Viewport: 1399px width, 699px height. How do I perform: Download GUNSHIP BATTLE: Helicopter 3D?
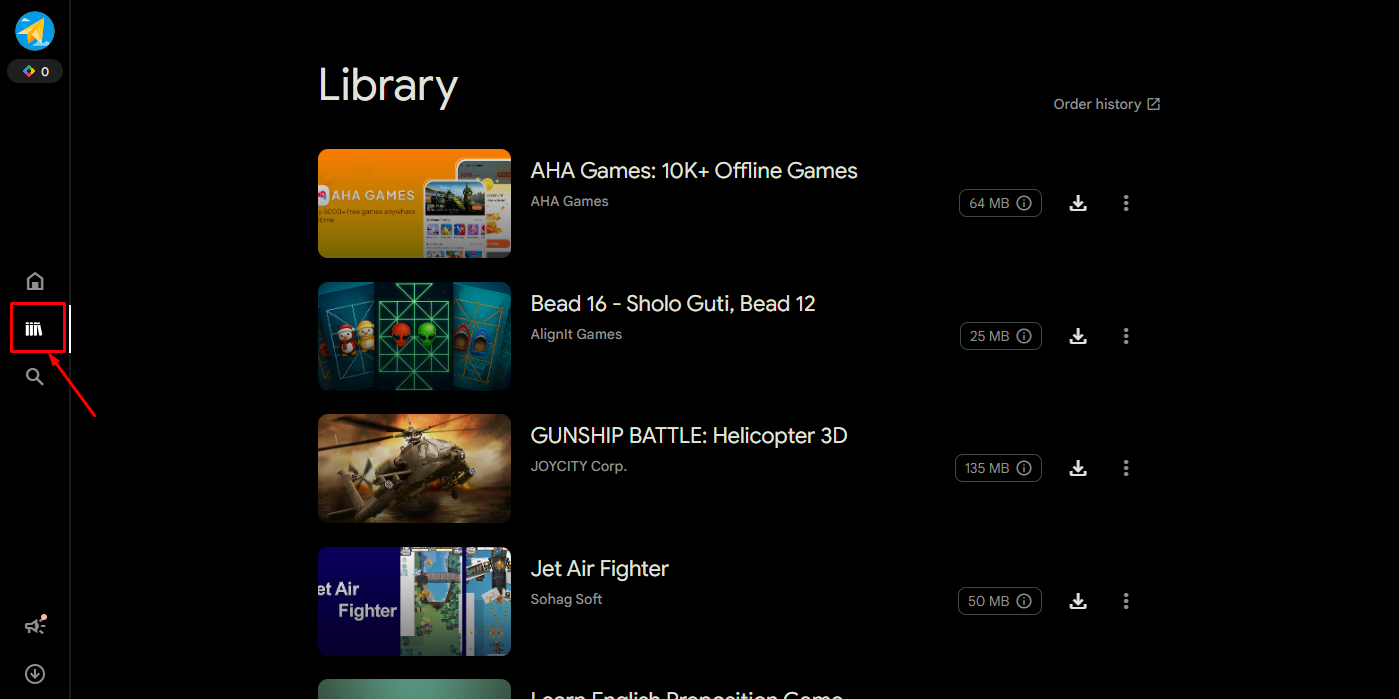pyautogui.click(x=1078, y=468)
